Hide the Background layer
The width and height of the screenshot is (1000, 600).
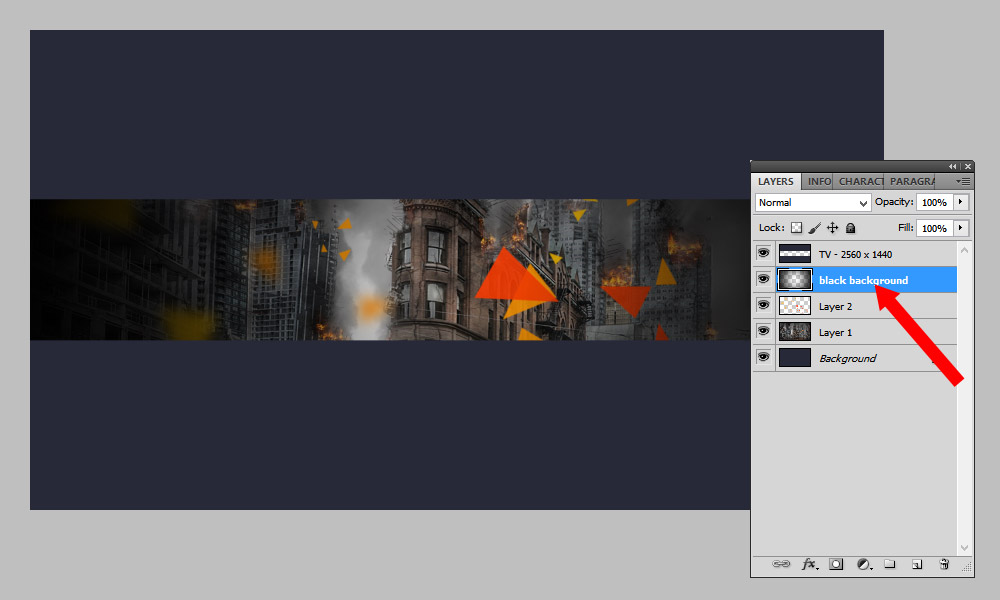point(763,358)
